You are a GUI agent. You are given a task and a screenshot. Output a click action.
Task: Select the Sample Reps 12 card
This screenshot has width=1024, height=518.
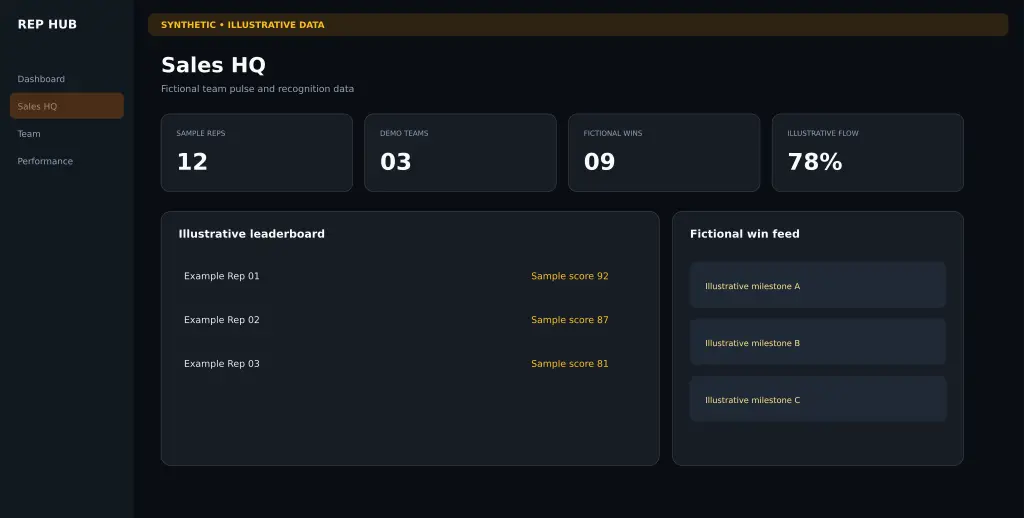click(257, 153)
